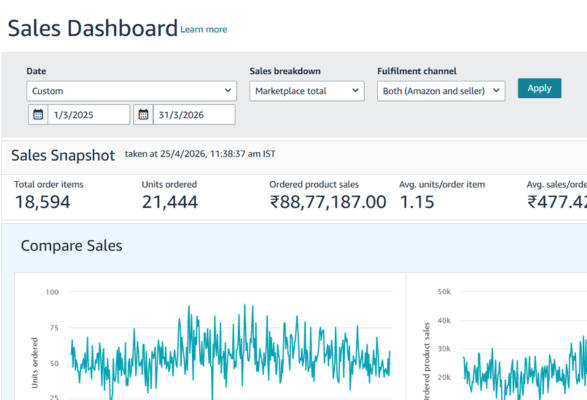Click the Ordered product sales value ₹88,77,187.00

pos(328,202)
